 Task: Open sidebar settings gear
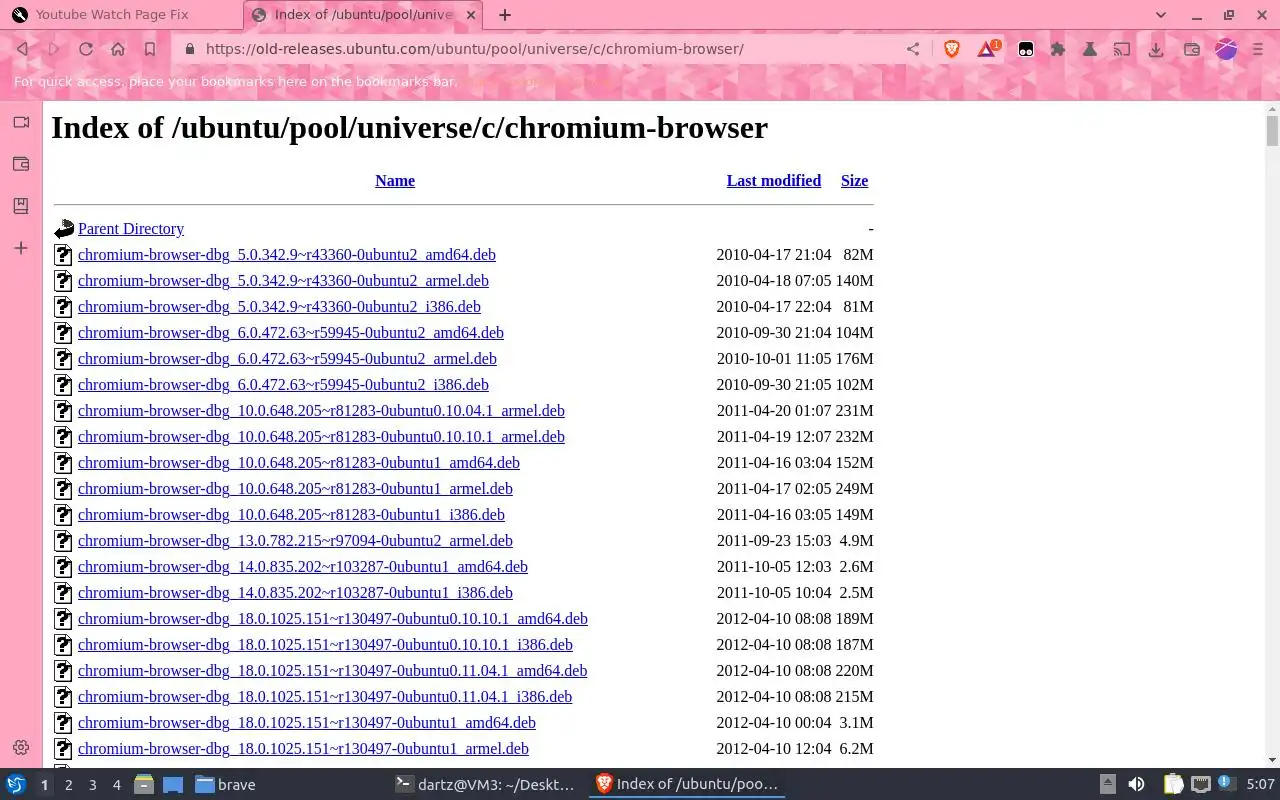[x=21, y=748]
